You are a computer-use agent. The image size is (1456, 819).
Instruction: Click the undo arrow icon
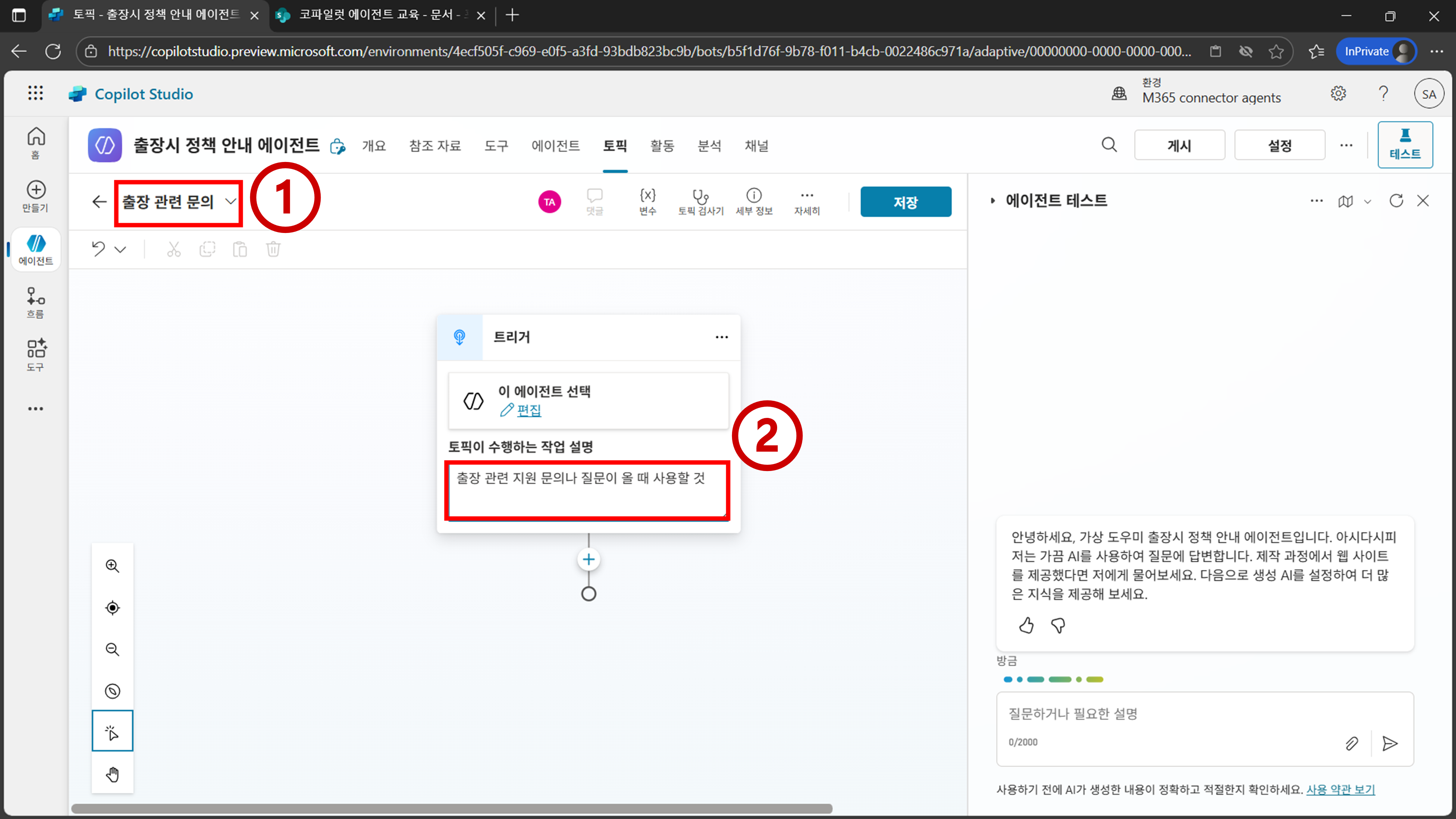point(98,249)
